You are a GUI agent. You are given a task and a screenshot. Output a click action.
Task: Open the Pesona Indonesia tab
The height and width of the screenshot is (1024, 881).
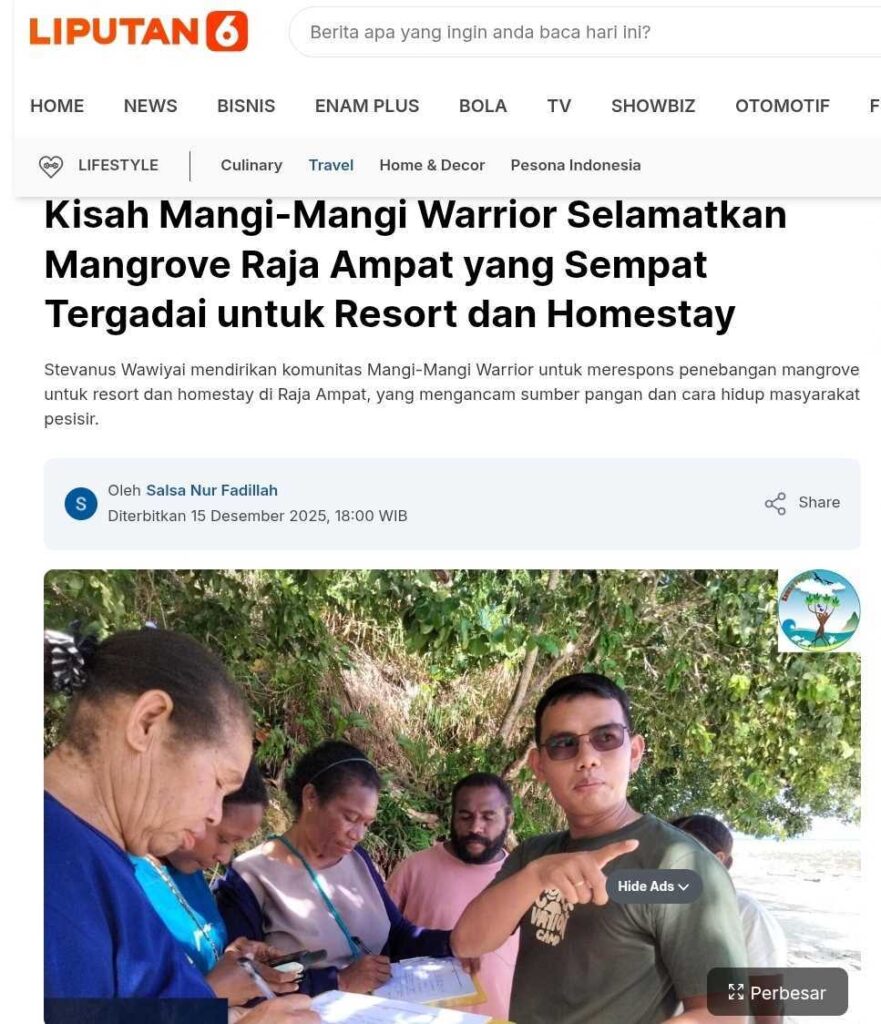pos(575,165)
